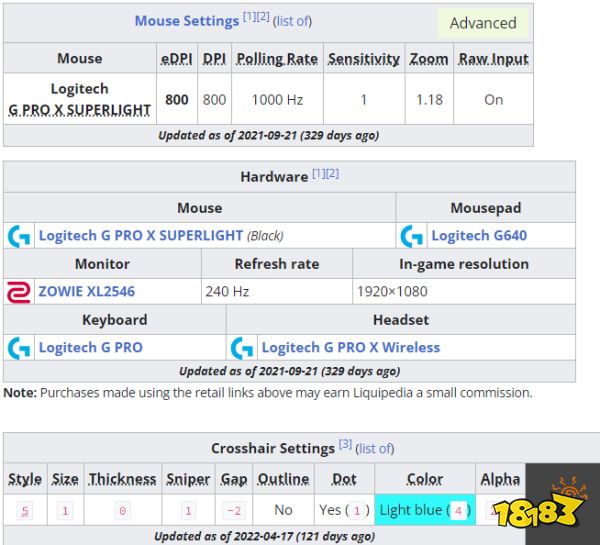Screen dimensions: 600x545
Task: Click the Light blue color cell
Action: pyautogui.click(x=425, y=510)
